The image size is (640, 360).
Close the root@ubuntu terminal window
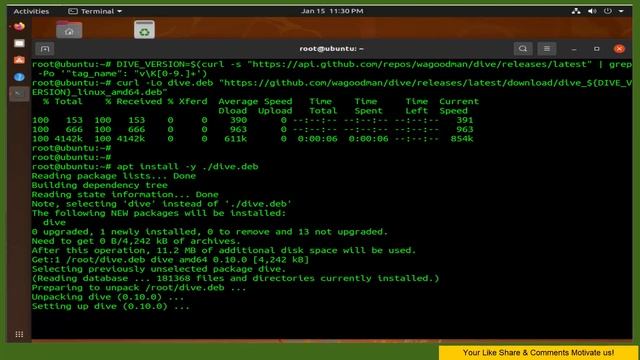[619, 49]
